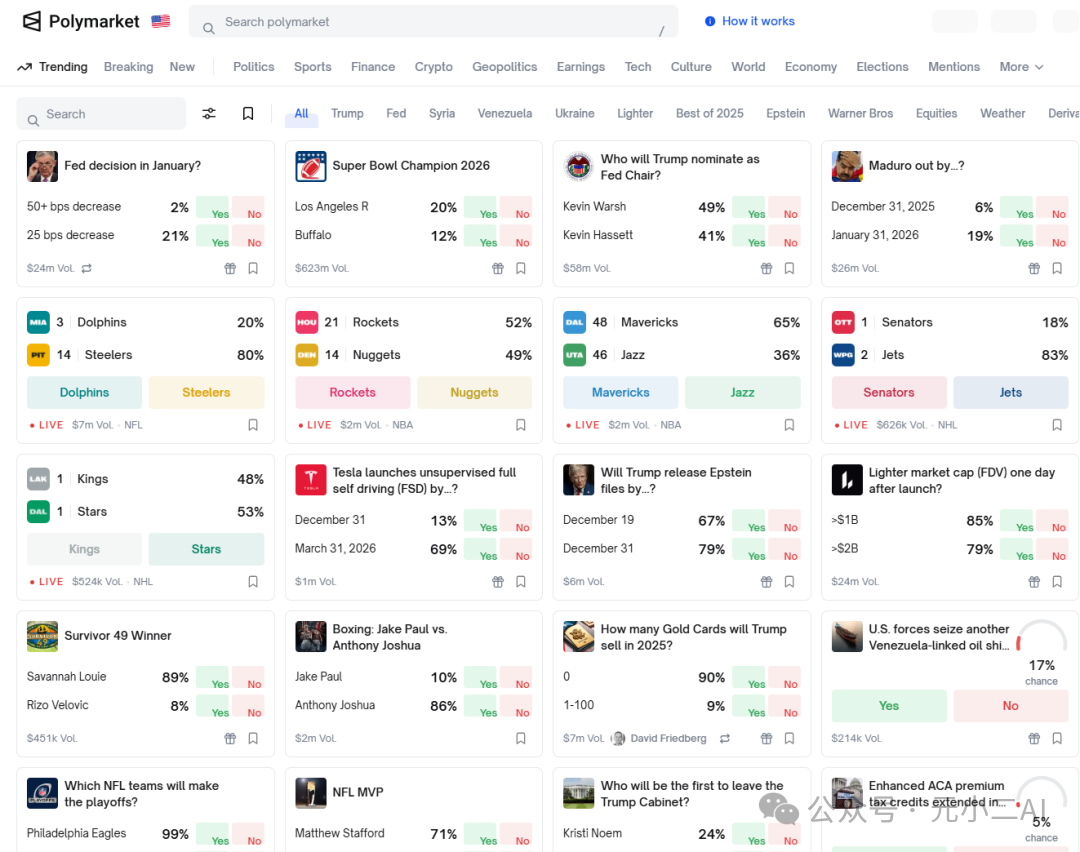Select the All topic filter

click(x=302, y=114)
